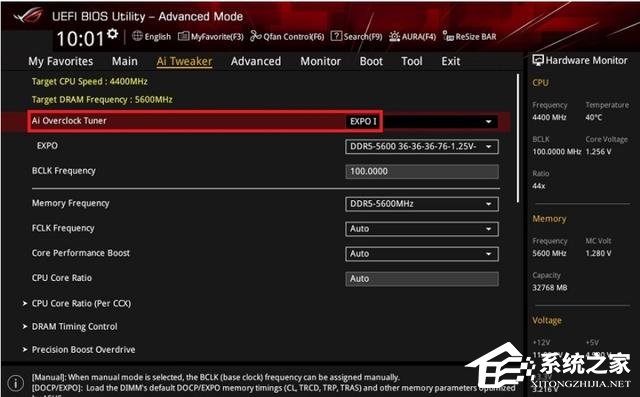Click the 32768 MB capacity value
This screenshot has height=397, width=640.
[549, 288]
